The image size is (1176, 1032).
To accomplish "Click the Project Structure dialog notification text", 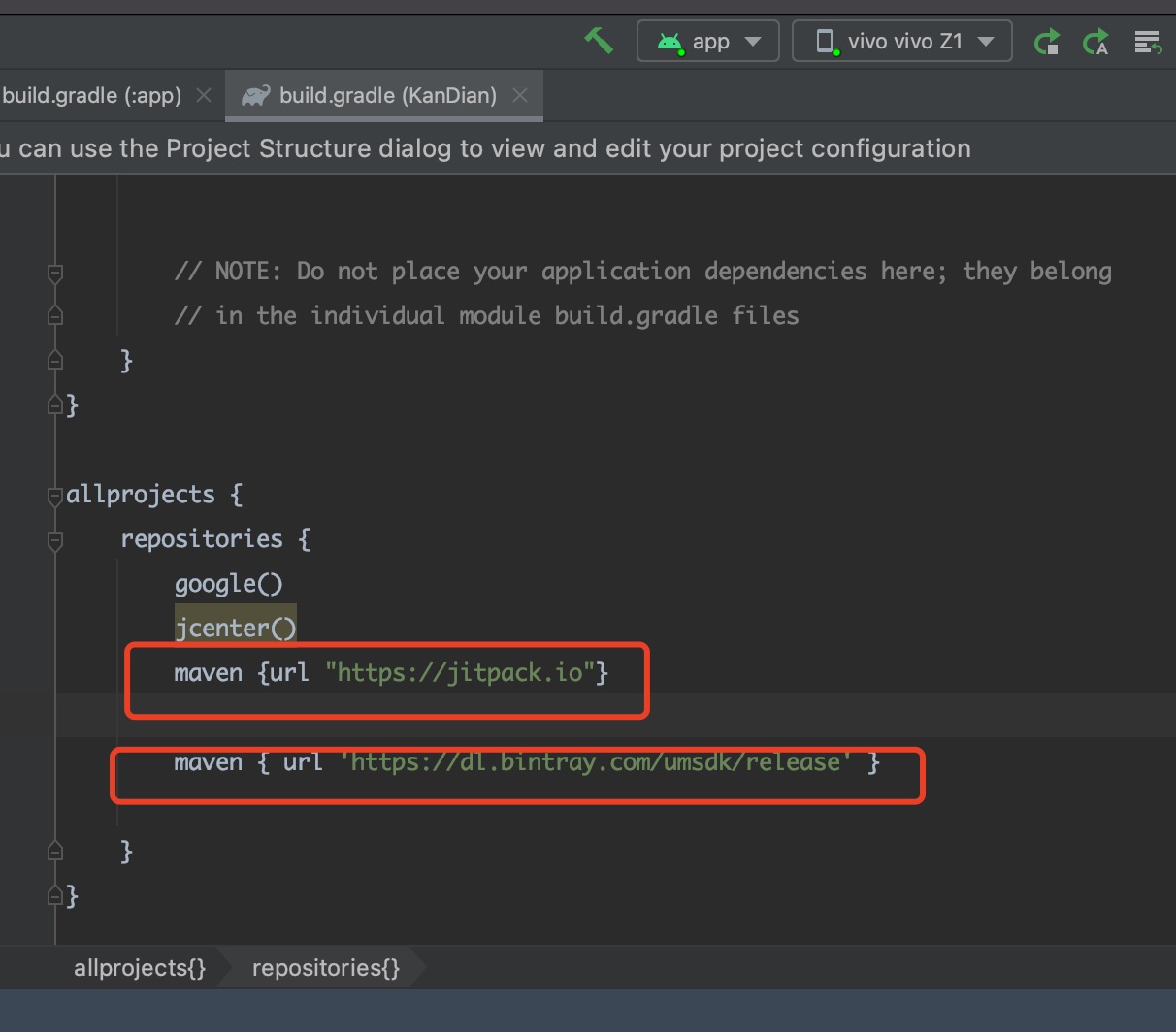I will (485, 148).
